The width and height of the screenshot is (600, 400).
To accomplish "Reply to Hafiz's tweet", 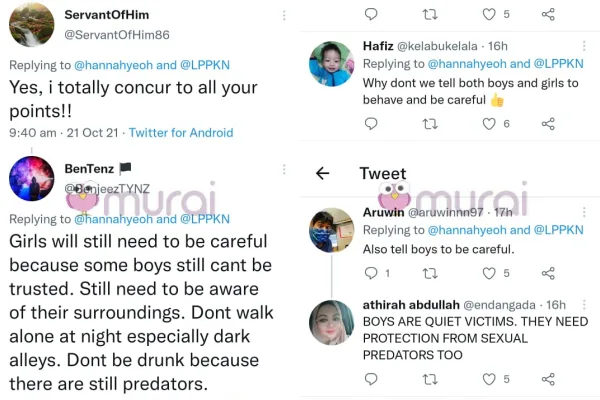I will click(x=371, y=124).
